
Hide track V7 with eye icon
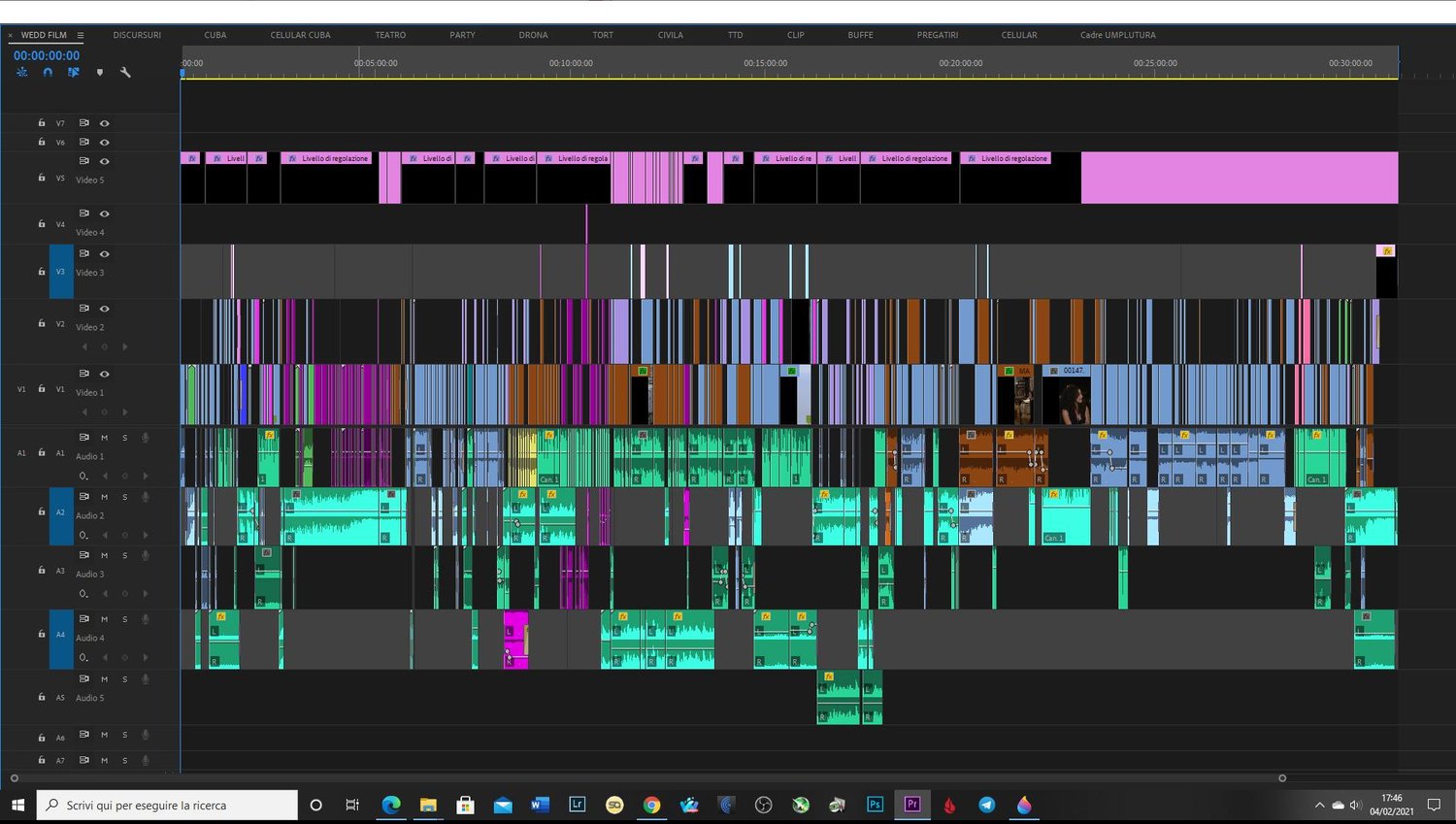pos(105,123)
